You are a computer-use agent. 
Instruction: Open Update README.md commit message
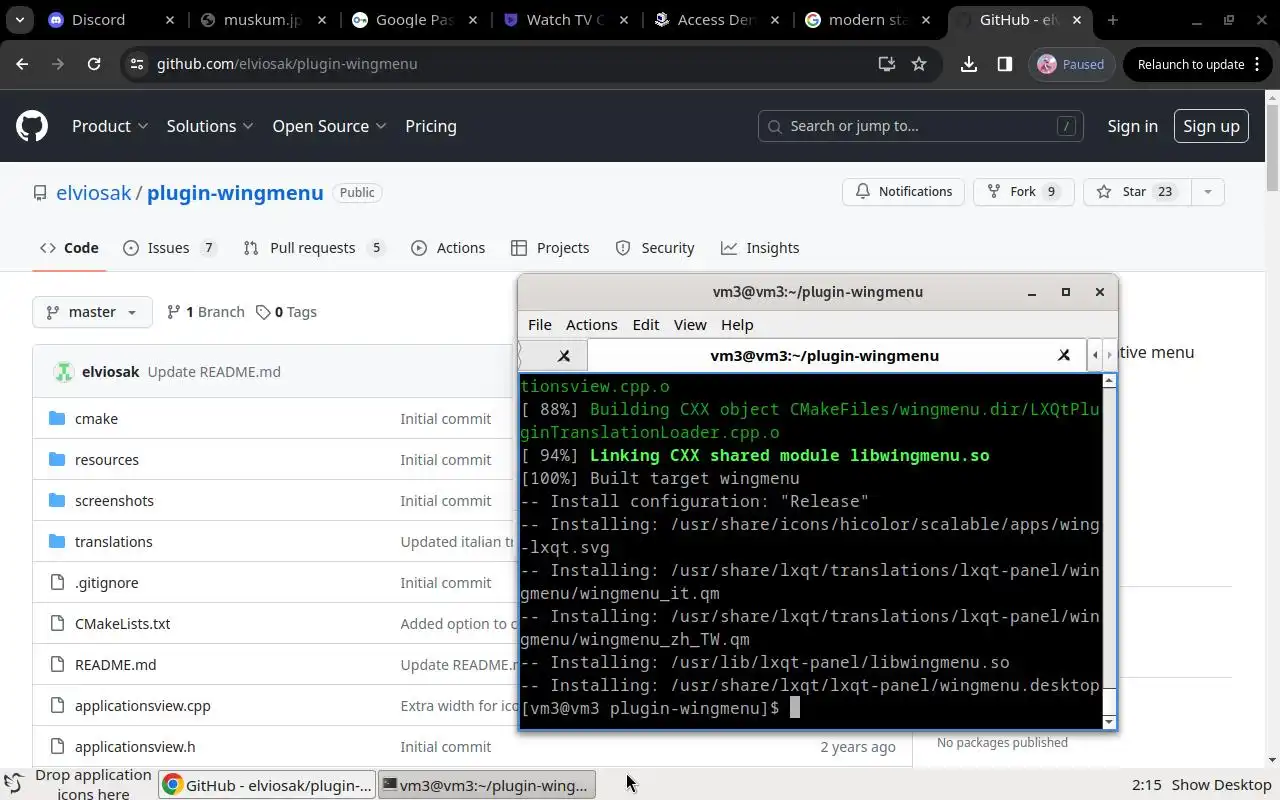pyautogui.click(x=214, y=372)
